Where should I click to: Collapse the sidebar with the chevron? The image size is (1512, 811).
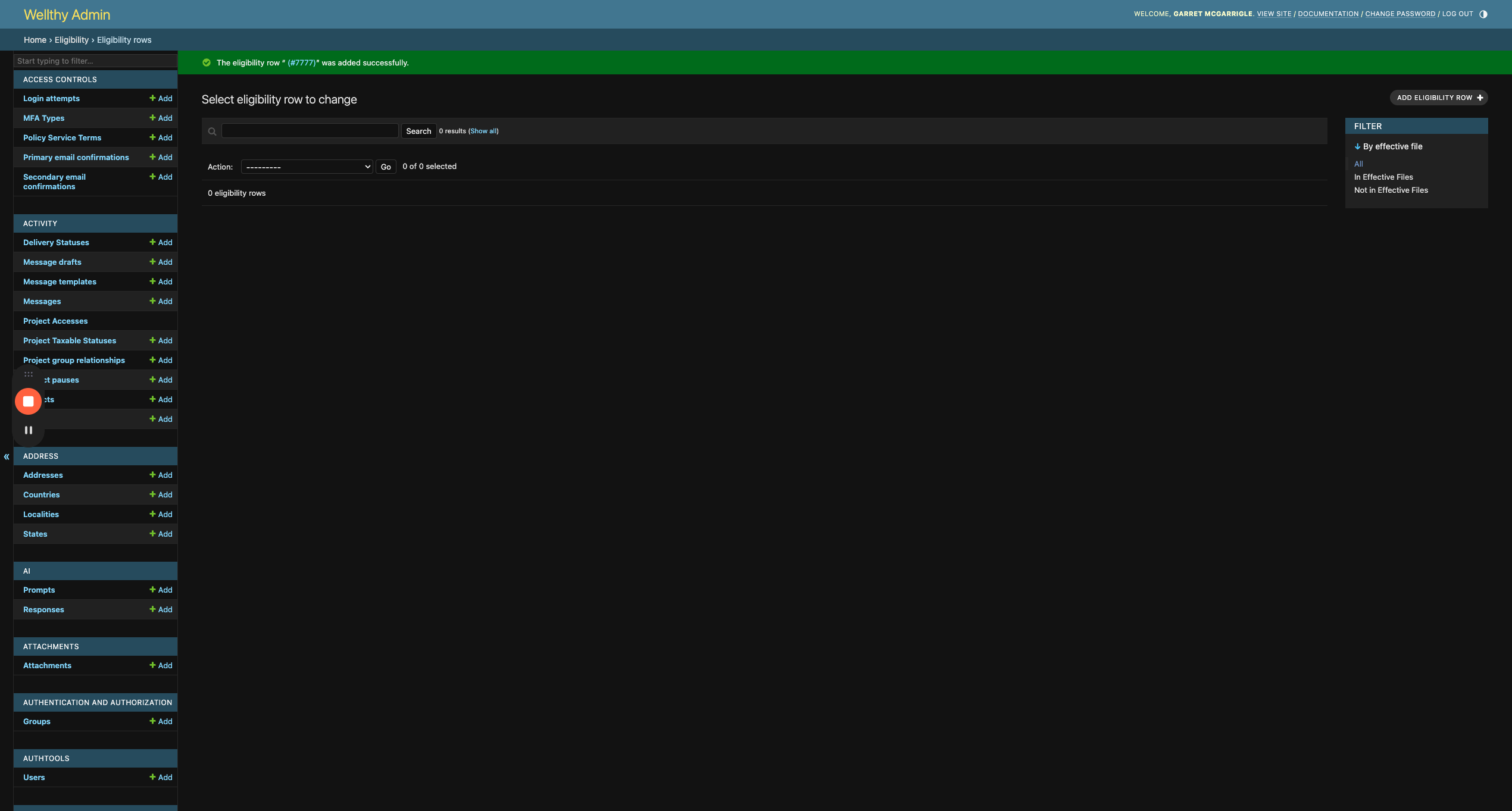tap(7, 457)
